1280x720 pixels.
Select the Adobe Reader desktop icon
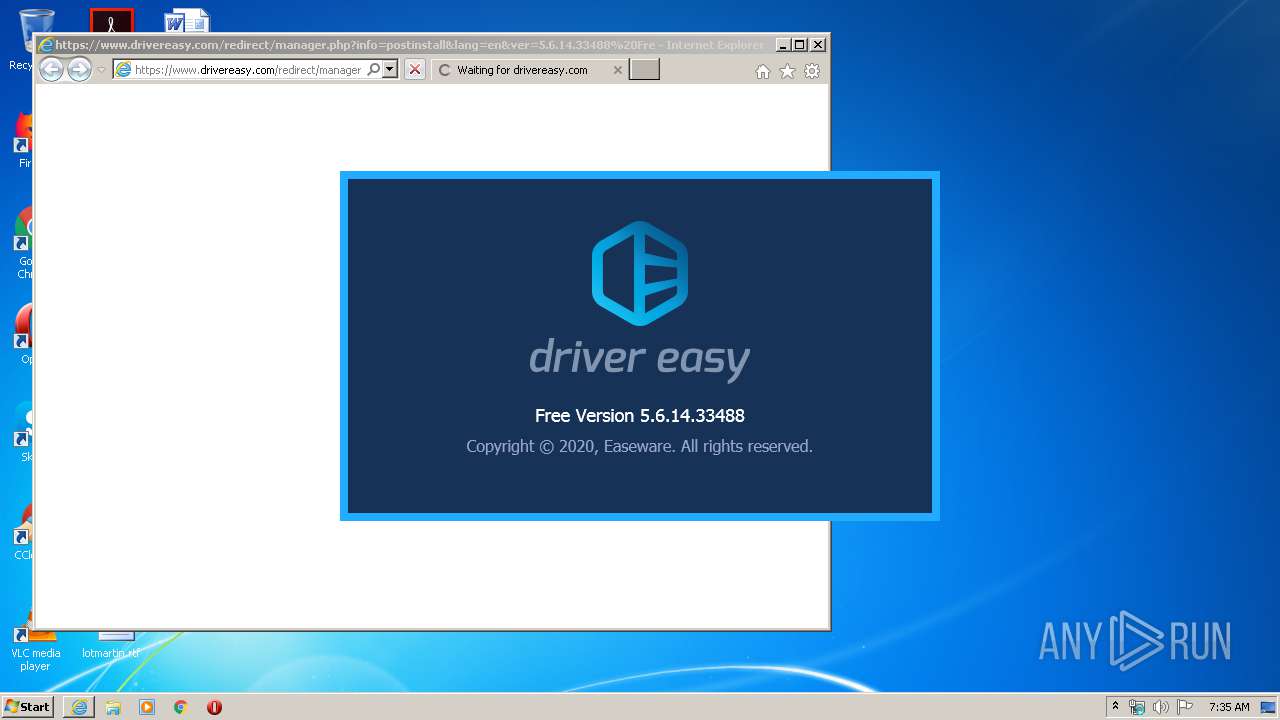(111, 22)
